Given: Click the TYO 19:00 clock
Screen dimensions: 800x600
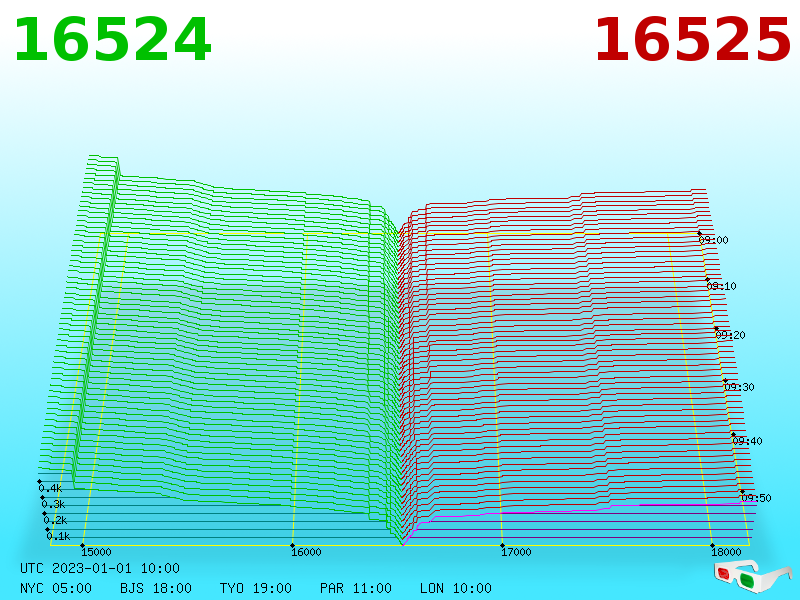Looking at the screenshot, I should point(256,588).
